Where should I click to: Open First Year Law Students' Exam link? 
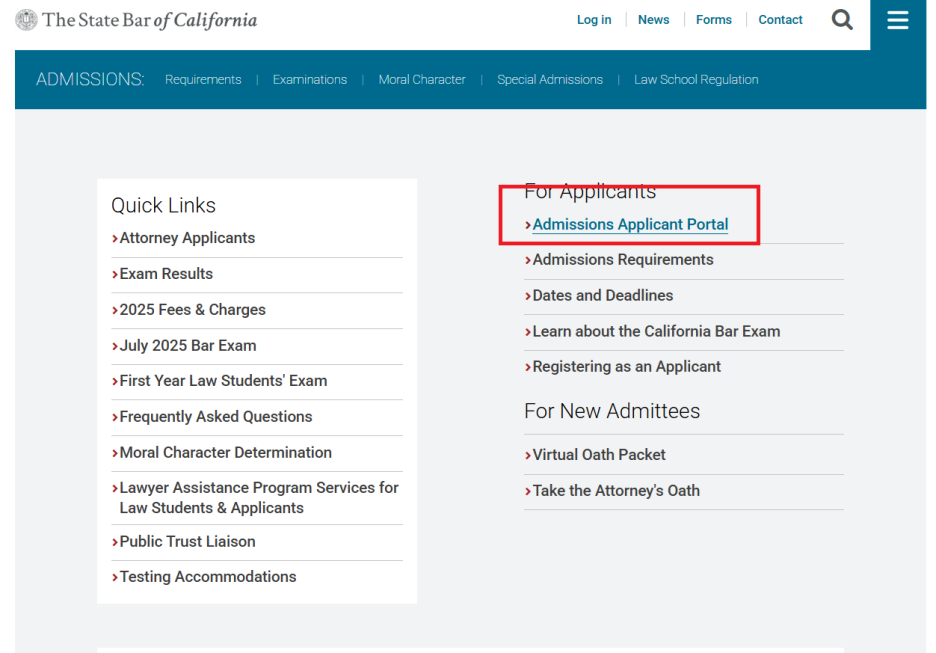click(223, 380)
